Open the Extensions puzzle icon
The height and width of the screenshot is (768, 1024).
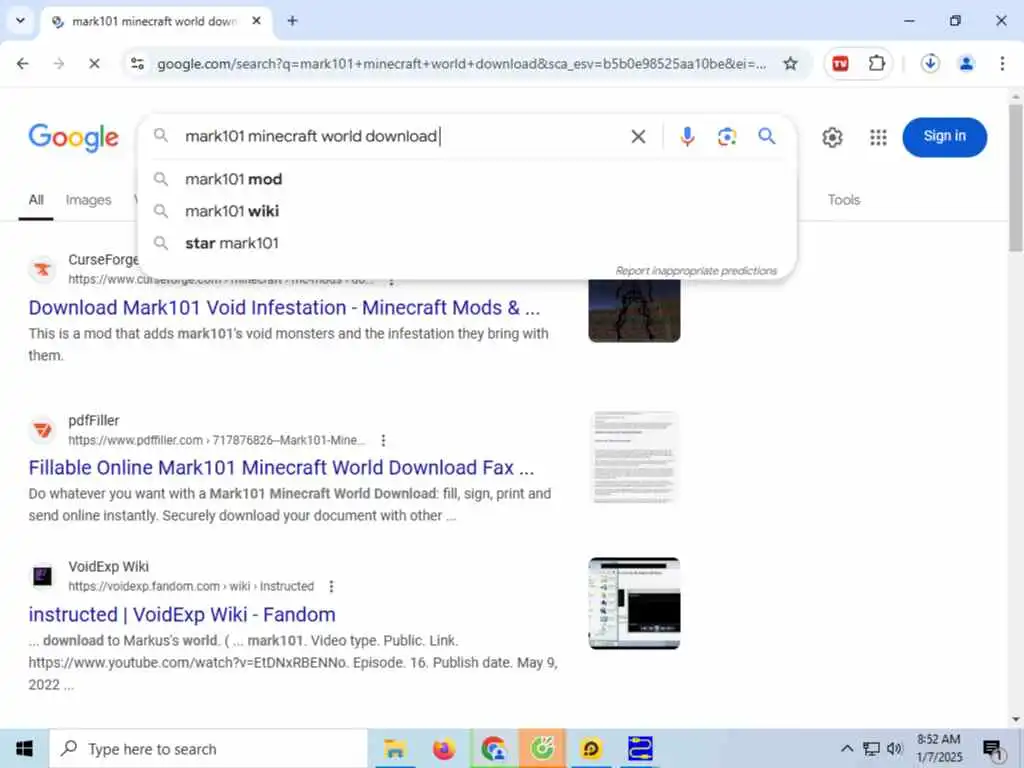876,63
